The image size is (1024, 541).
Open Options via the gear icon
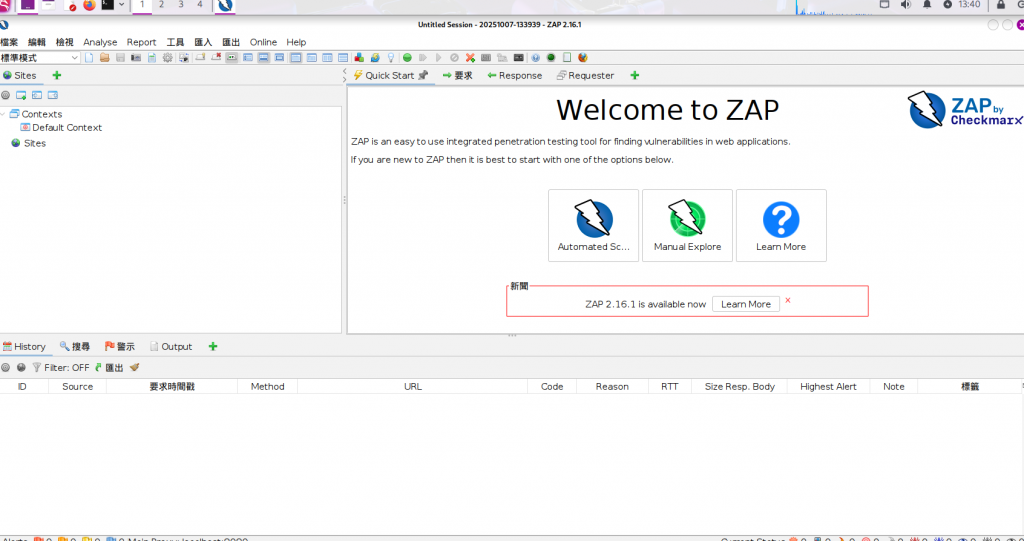(x=167, y=57)
